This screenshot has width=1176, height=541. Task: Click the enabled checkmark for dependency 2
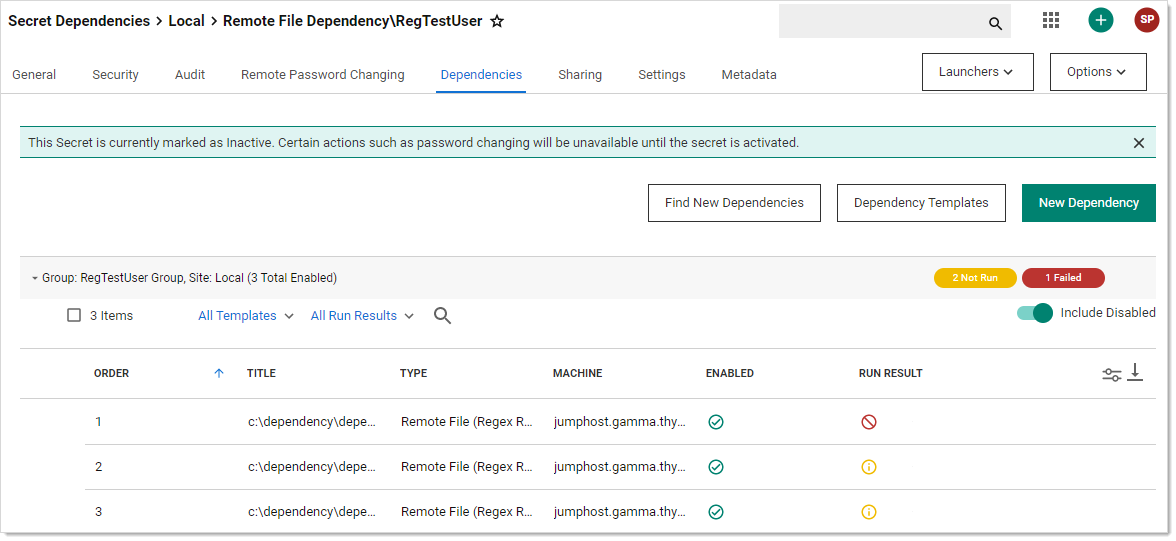(x=716, y=467)
